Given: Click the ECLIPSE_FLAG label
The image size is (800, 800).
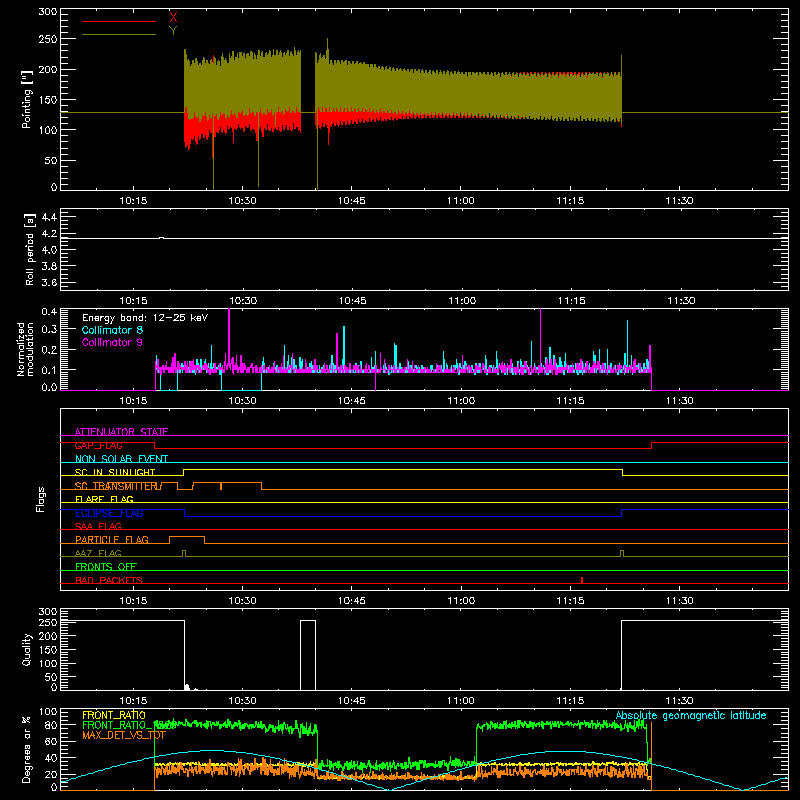Looking at the screenshot, I should tap(109, 513).
